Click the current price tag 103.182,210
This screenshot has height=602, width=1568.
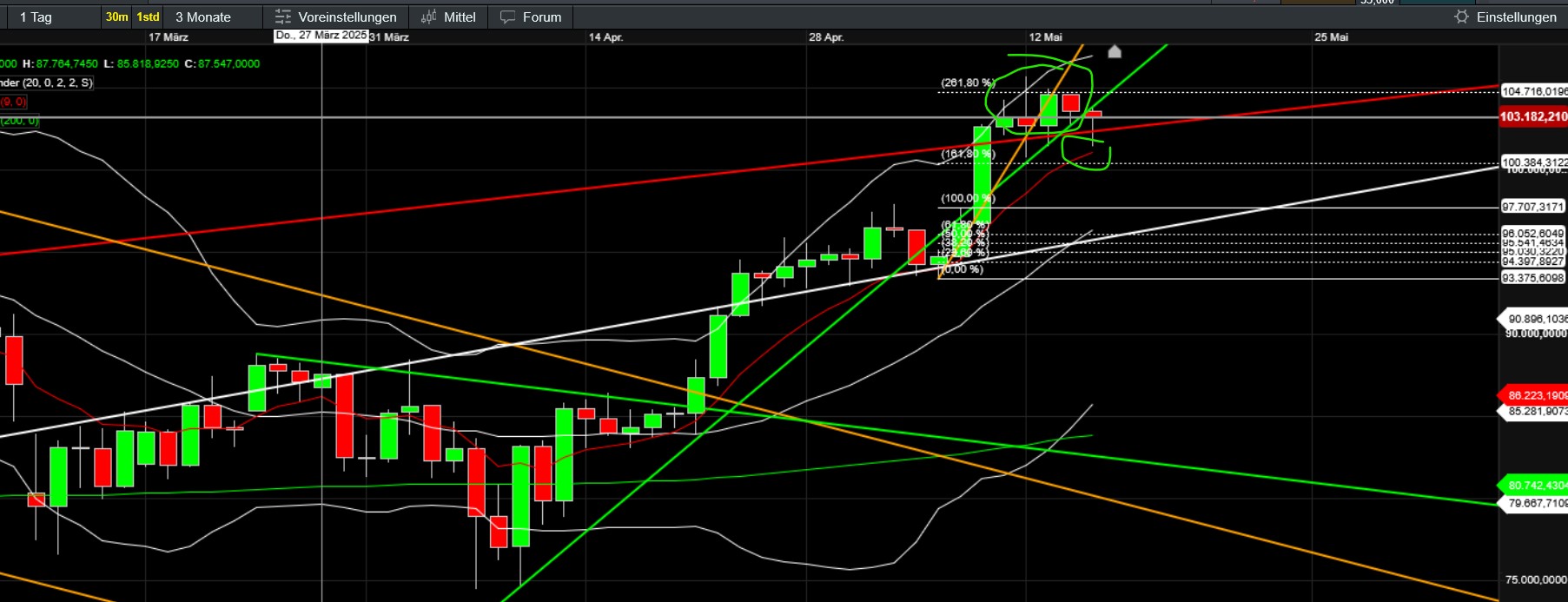click(x=1533, y=116)
